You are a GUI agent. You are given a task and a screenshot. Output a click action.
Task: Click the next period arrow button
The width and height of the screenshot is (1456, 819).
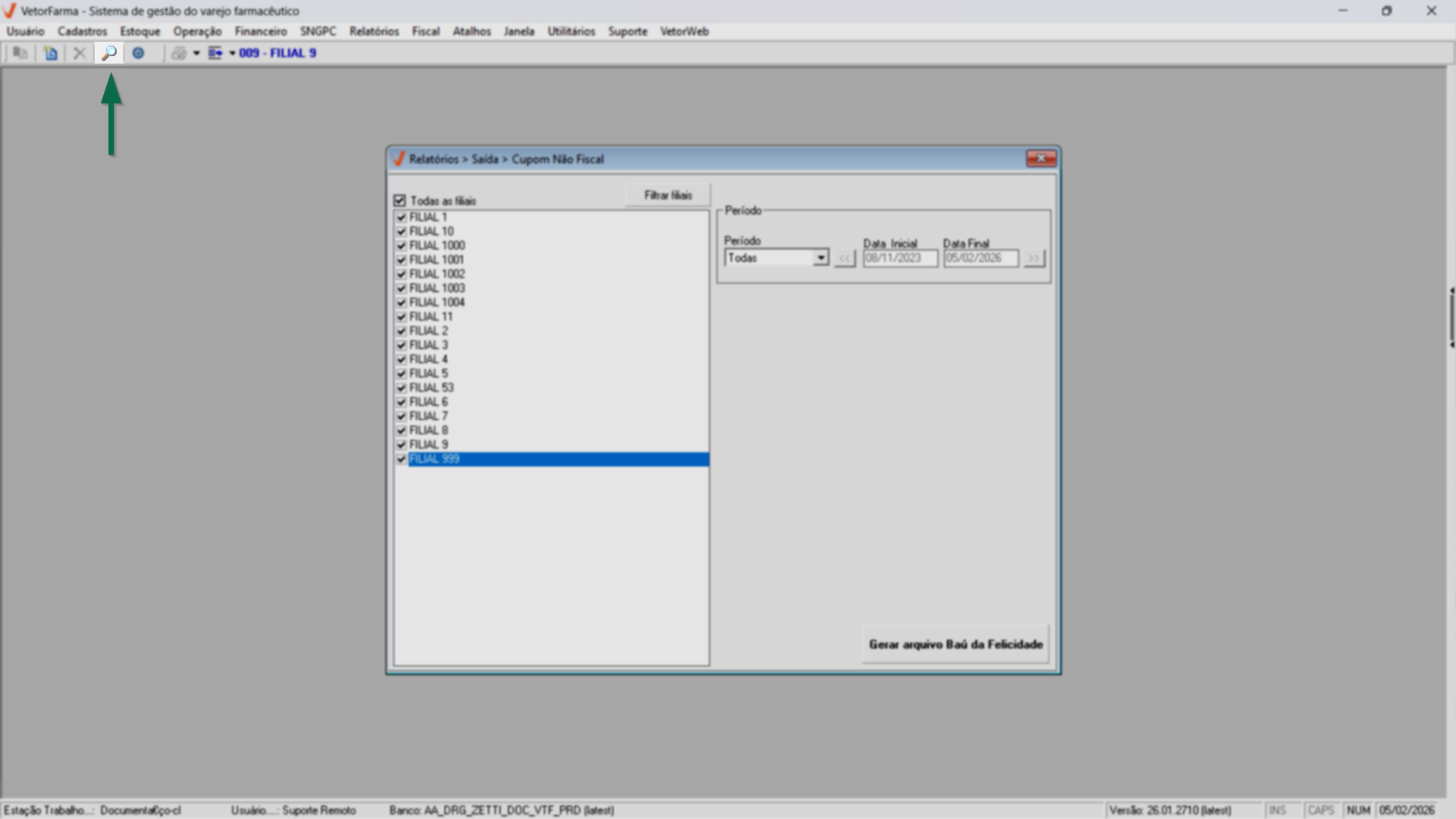pos(1034,259)
